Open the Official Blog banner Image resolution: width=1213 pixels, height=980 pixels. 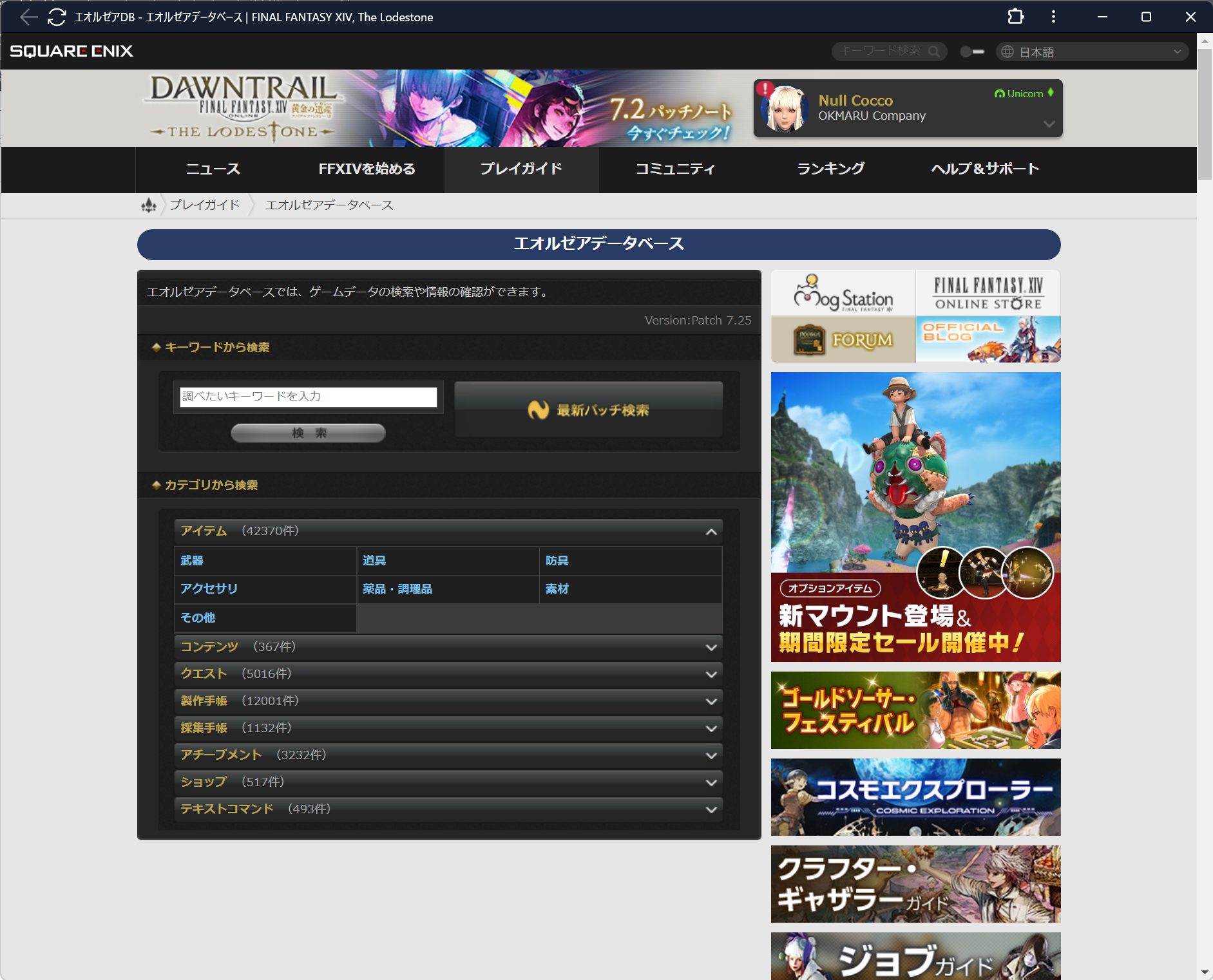click(x=988, y=339)
